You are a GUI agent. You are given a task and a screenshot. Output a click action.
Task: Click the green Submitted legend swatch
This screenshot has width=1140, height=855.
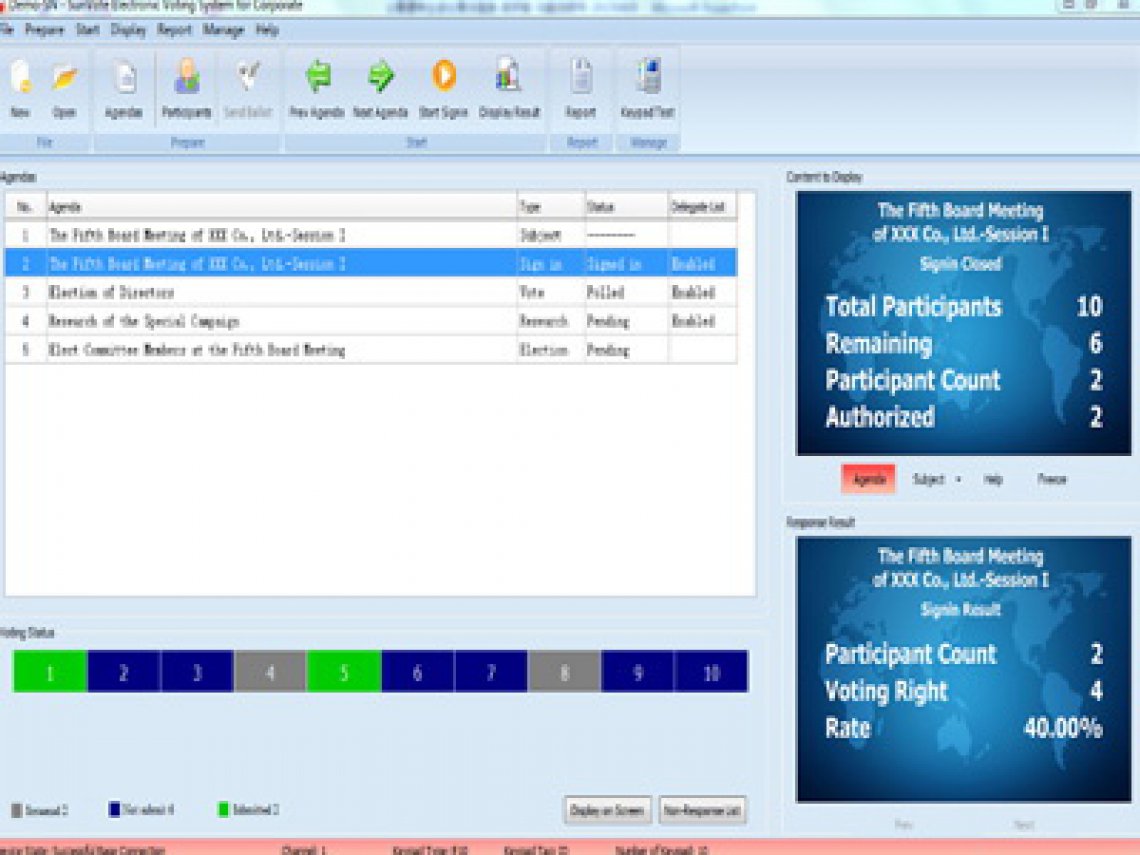(223, 809)
